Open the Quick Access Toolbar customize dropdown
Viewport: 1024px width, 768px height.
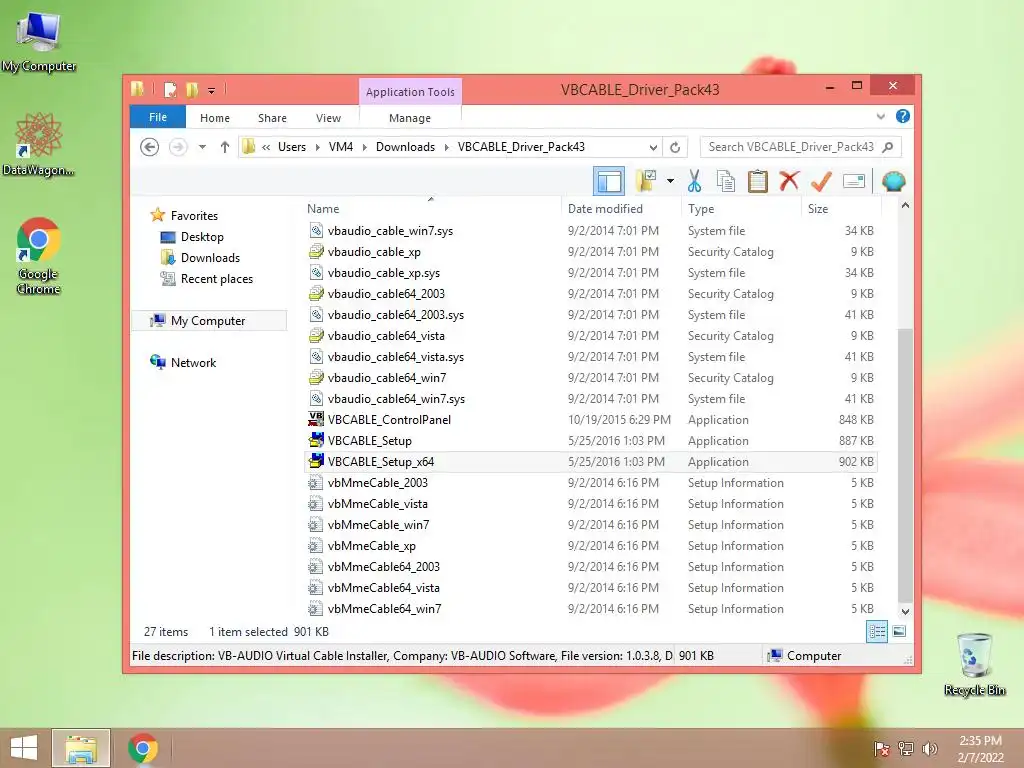[x=212, y=91]
